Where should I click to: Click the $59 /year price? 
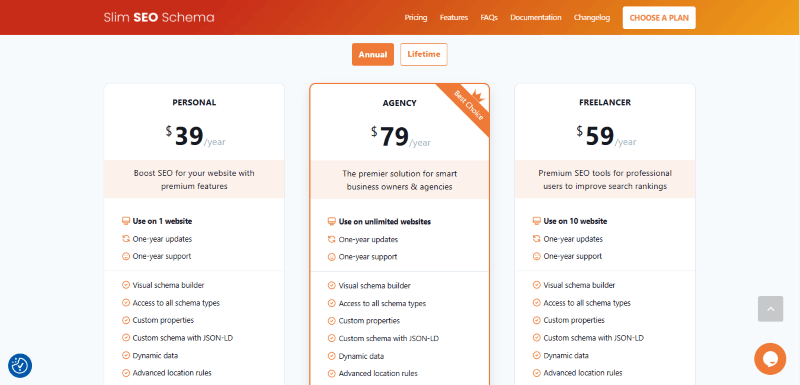607,137
